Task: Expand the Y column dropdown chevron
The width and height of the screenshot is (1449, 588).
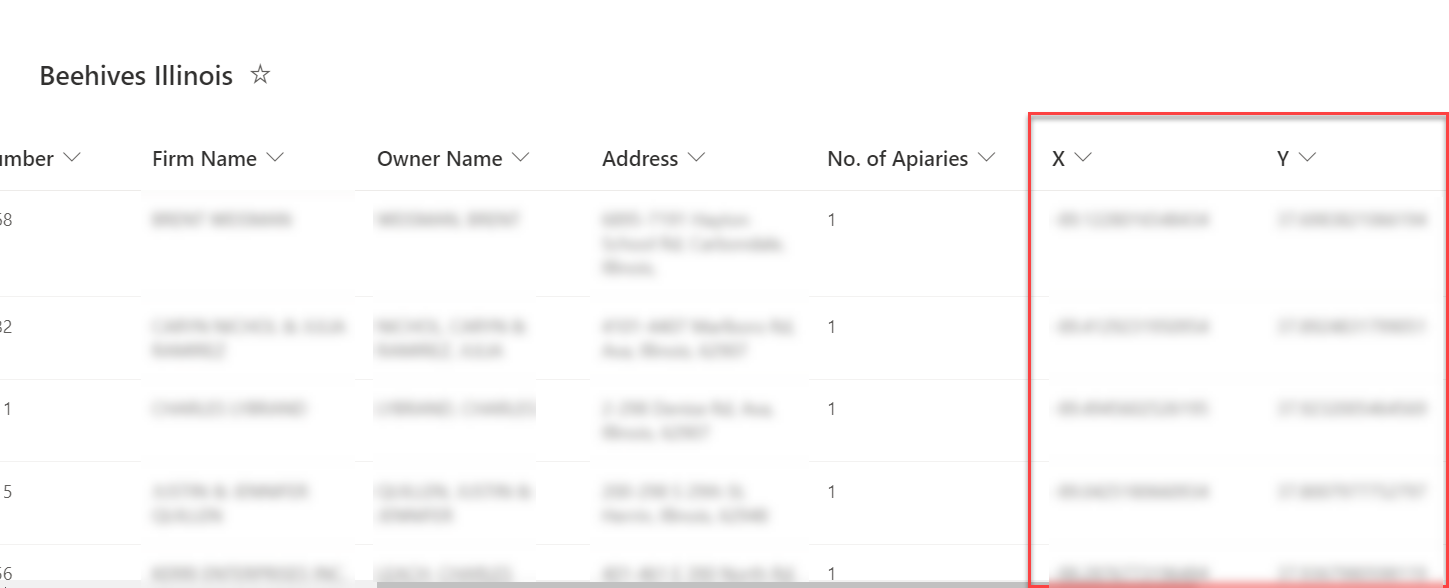Action: click(1307, 158)
